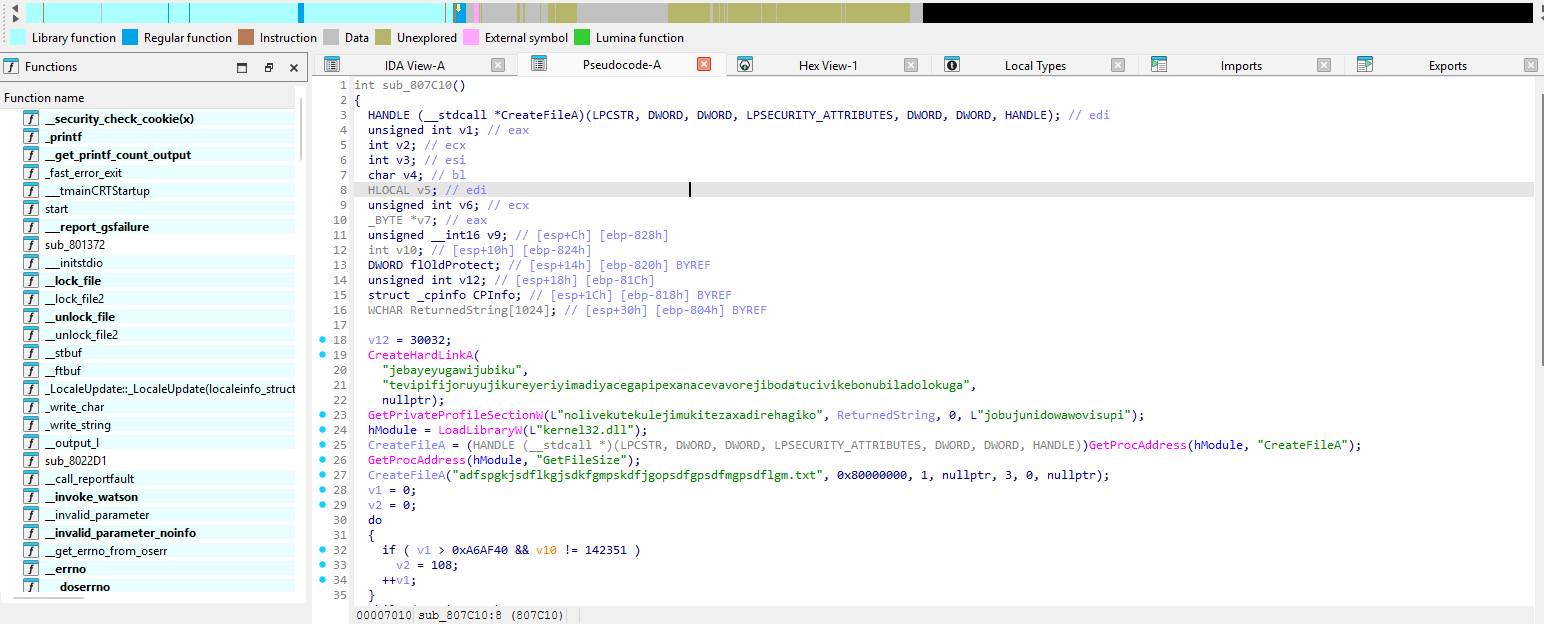
Task: Close the Hex View-1 tab
Action: (x=911, y=65)
